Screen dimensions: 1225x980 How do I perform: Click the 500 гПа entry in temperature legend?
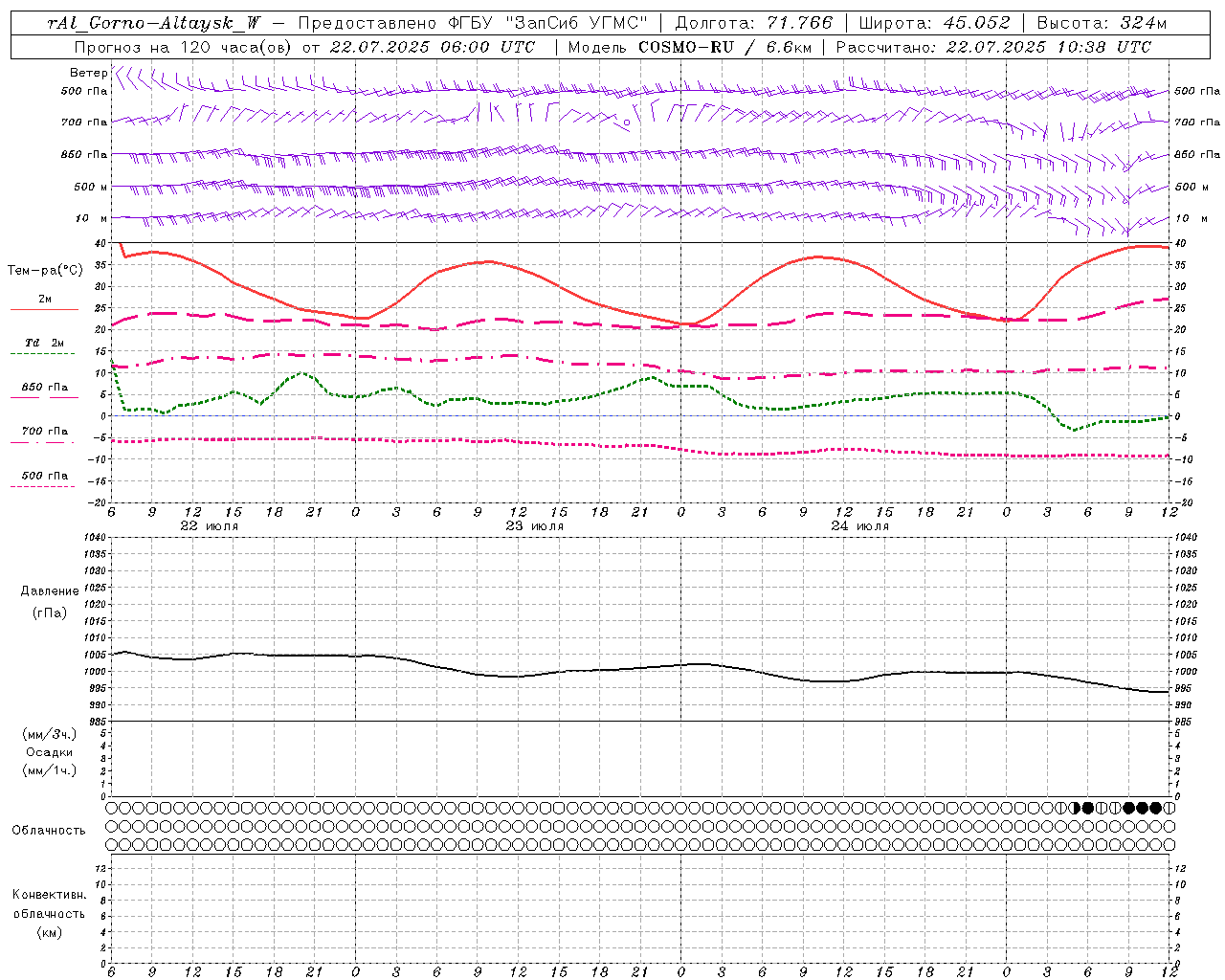45,476
